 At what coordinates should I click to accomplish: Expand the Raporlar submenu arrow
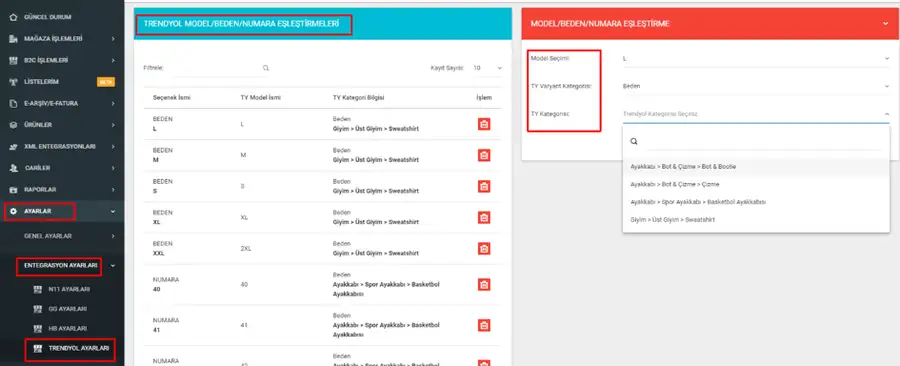point(113,189)
